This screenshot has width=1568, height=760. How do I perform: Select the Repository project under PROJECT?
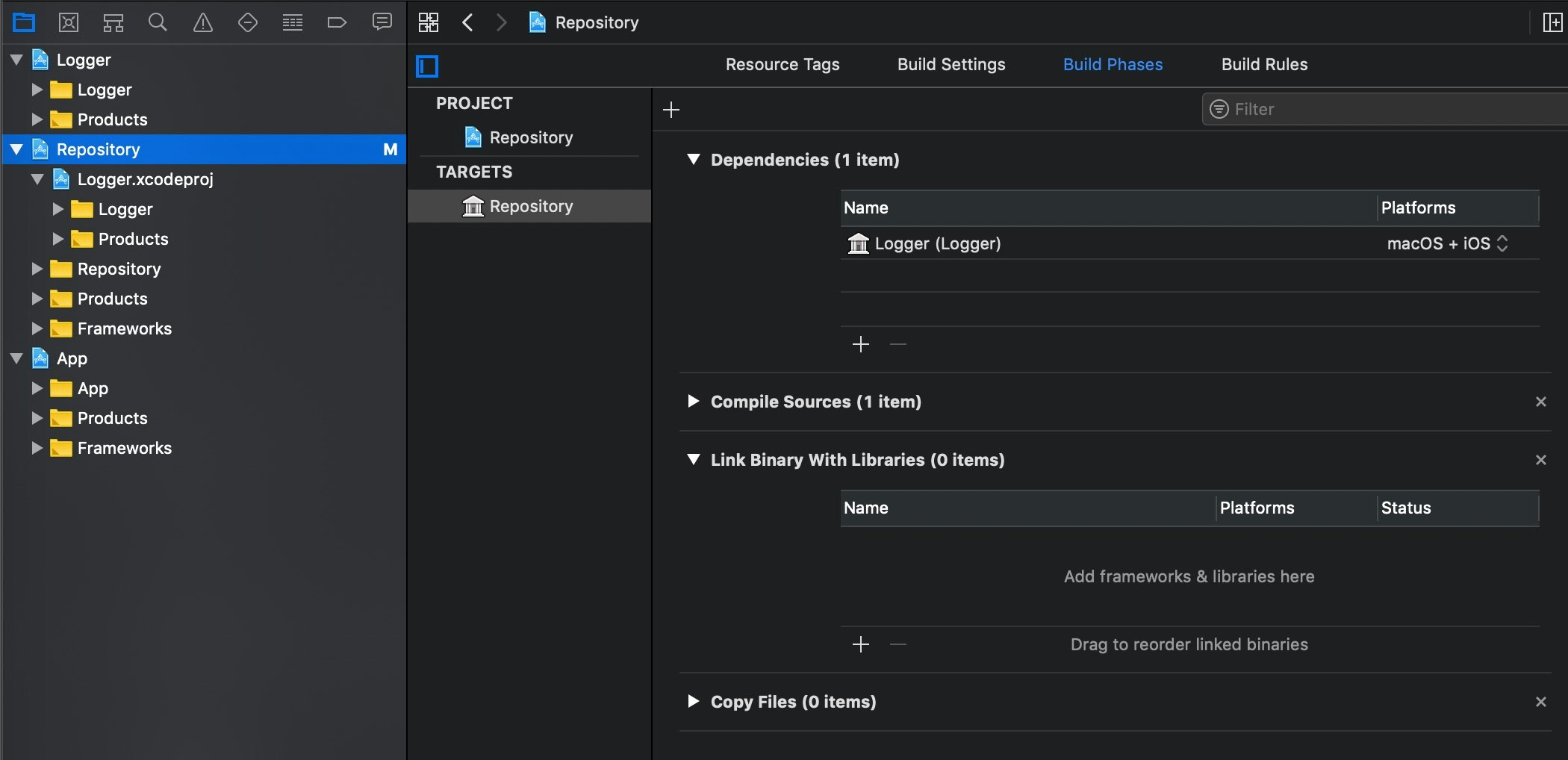click(530, 137)
